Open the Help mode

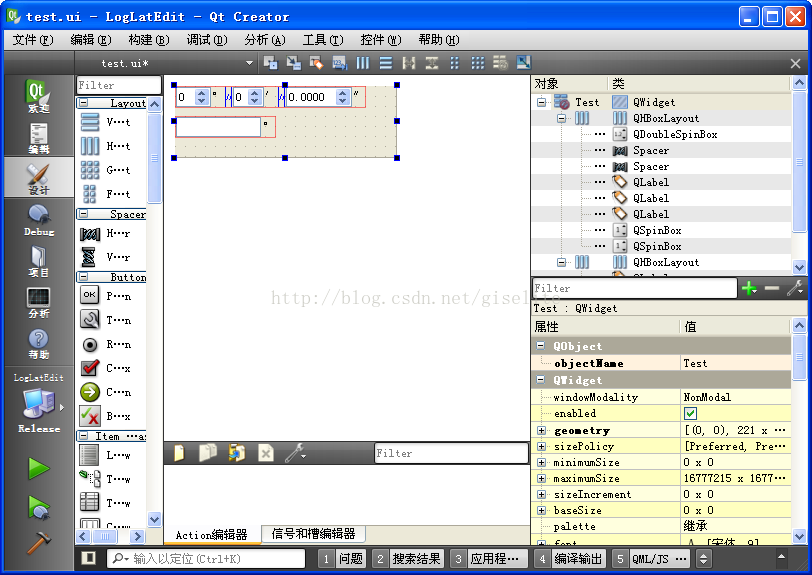coord(38,343)
